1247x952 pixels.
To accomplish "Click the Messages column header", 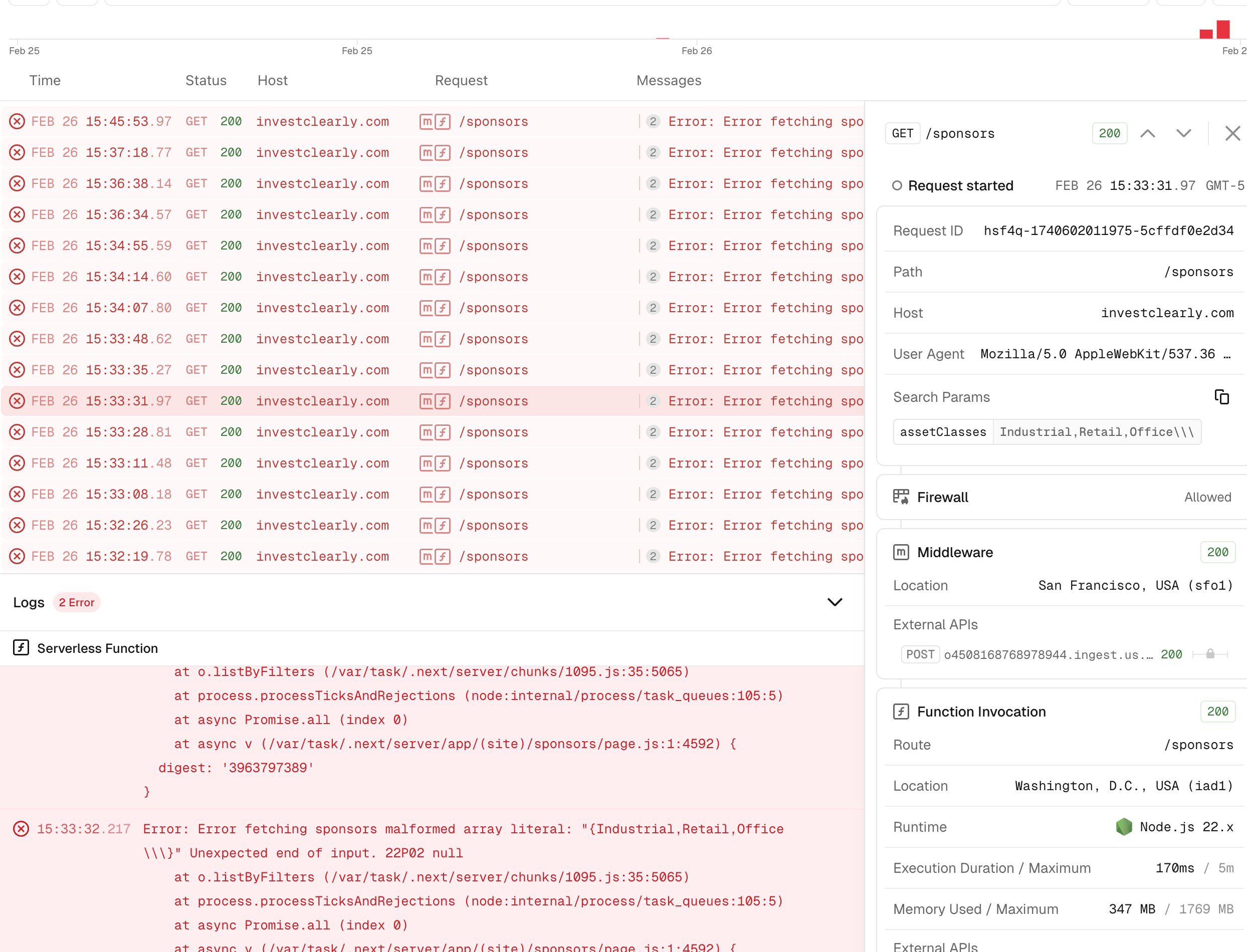I will click(x=668, y=81).
